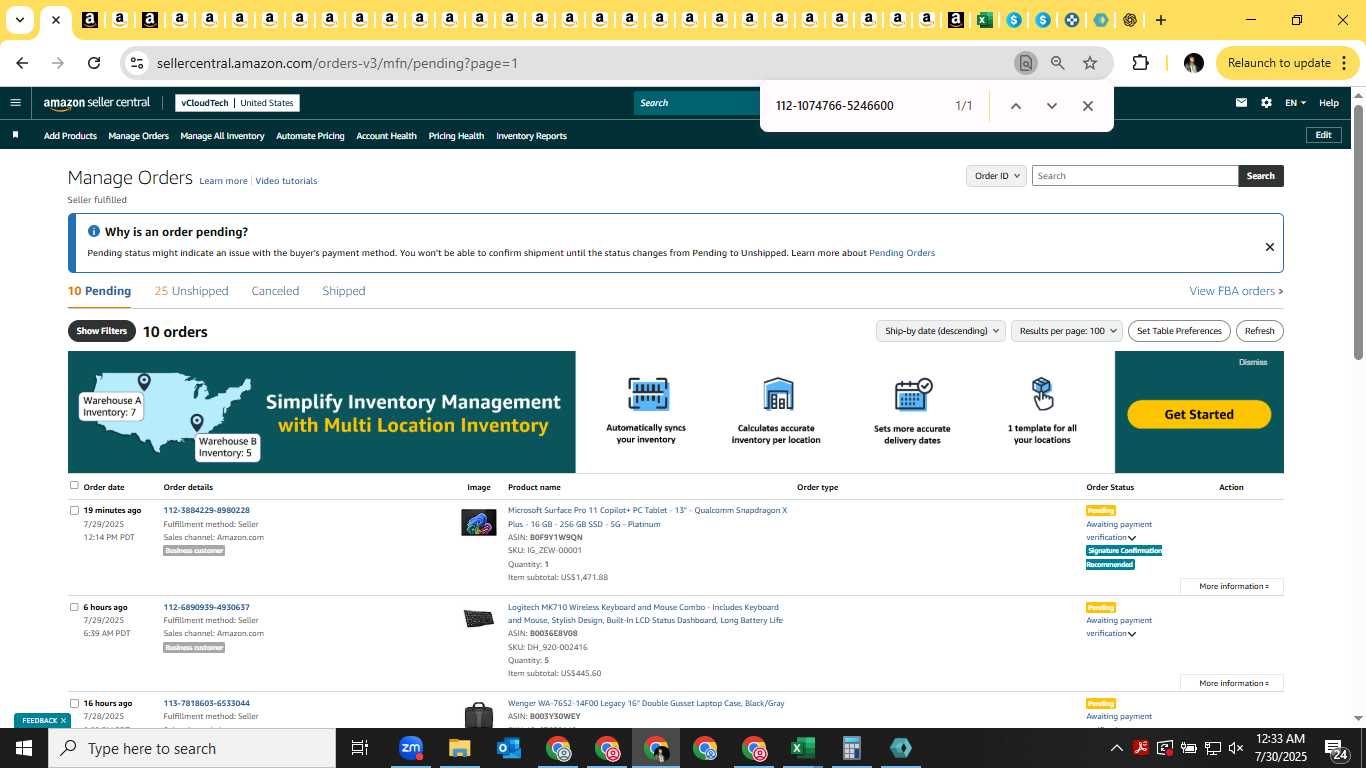Open Calculator from the taskbar
This screenshot has height=768, width=1366.
[x=852, y=748]
